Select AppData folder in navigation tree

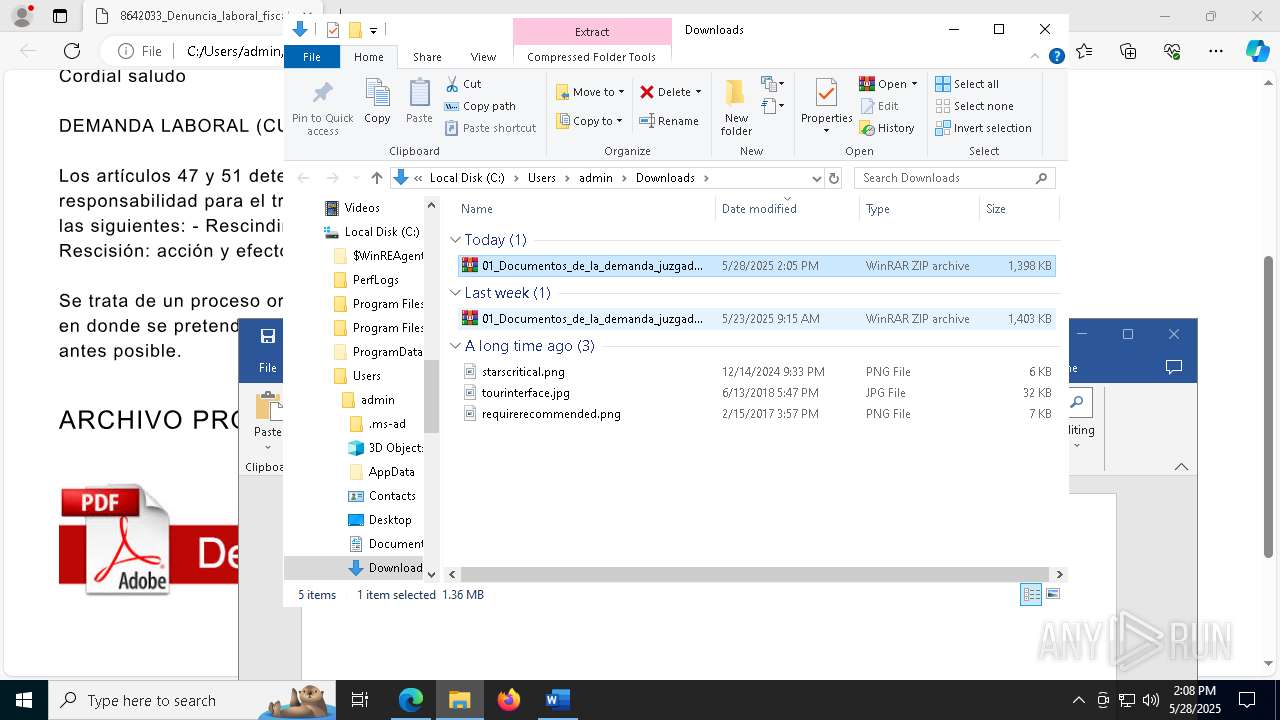(x=381, y=472)
